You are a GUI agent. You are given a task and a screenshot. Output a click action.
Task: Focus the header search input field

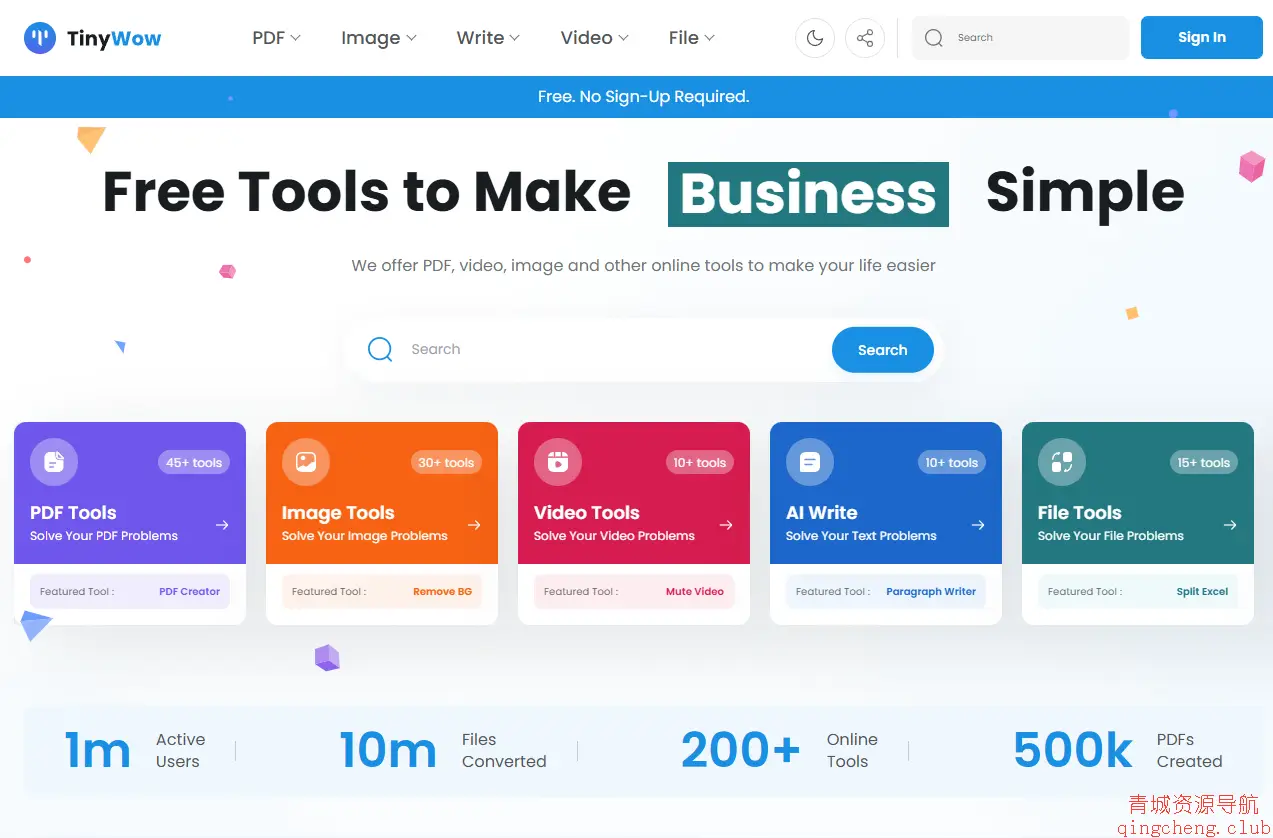(1035, 38)
